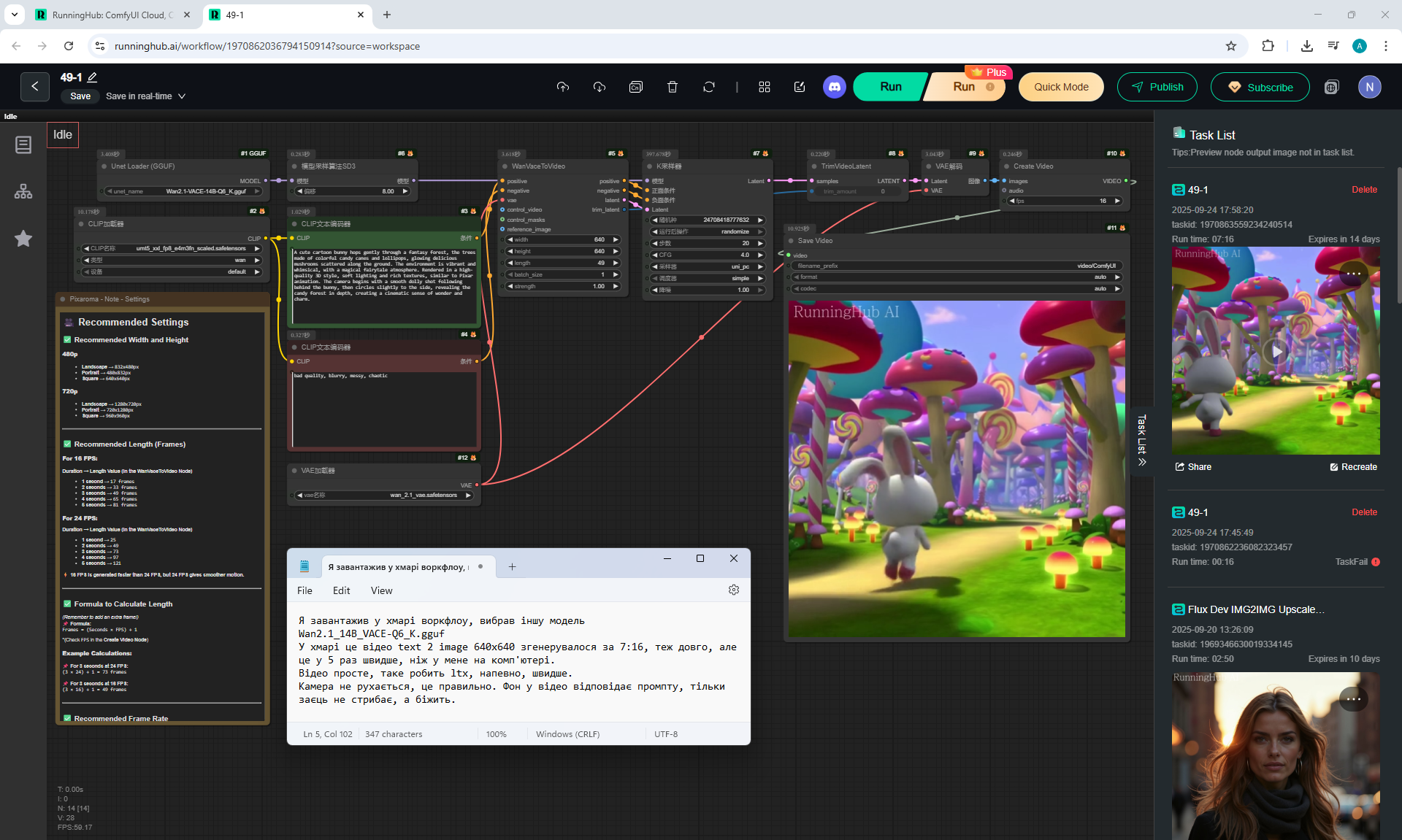
Task: Toggle Formula to Calculate Length checkbox
Action: coord(67,604)
